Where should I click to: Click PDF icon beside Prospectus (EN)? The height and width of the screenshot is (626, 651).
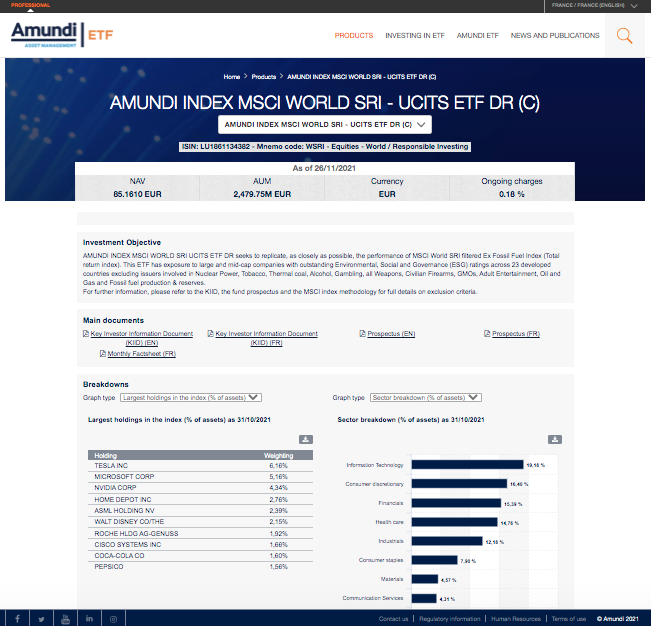362,333
